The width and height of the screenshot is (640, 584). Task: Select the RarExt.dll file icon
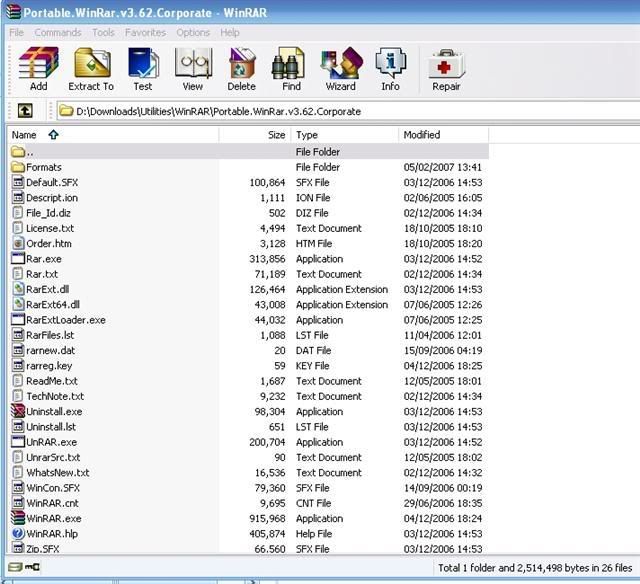click(x=18, y=289)
